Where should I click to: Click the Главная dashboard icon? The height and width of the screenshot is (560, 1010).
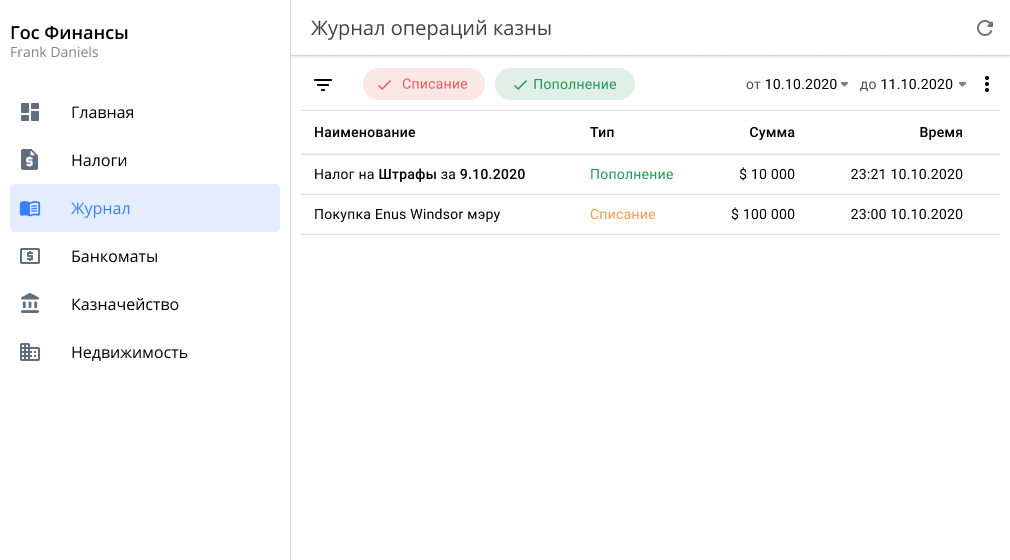point(30,112)
